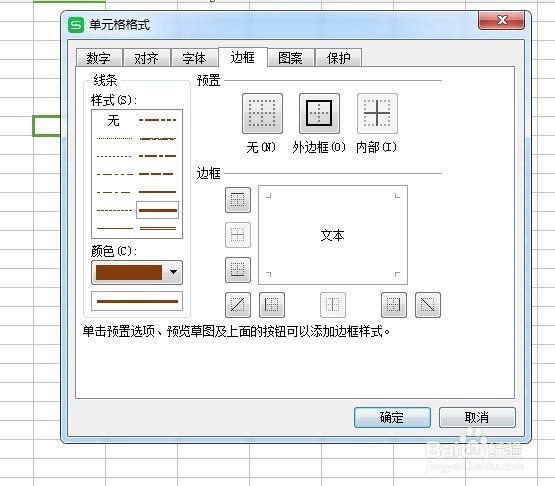Select the 边框 tab

(x=242, y=57)
